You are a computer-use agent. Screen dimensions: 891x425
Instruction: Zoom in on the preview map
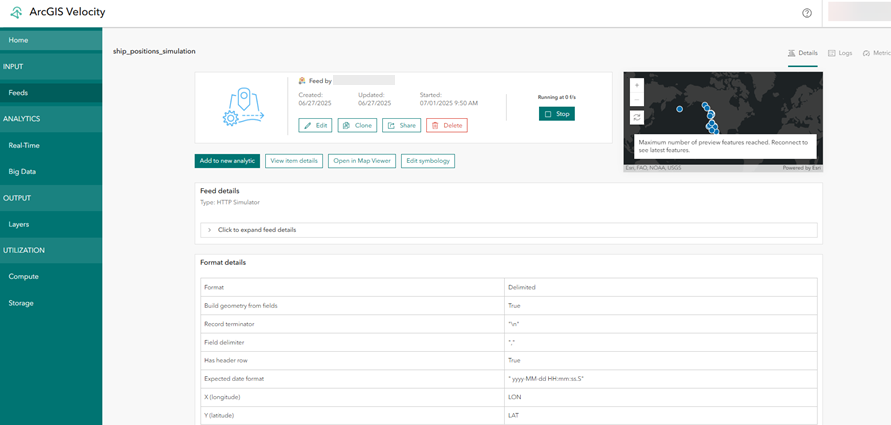click(x=636, y=85)
